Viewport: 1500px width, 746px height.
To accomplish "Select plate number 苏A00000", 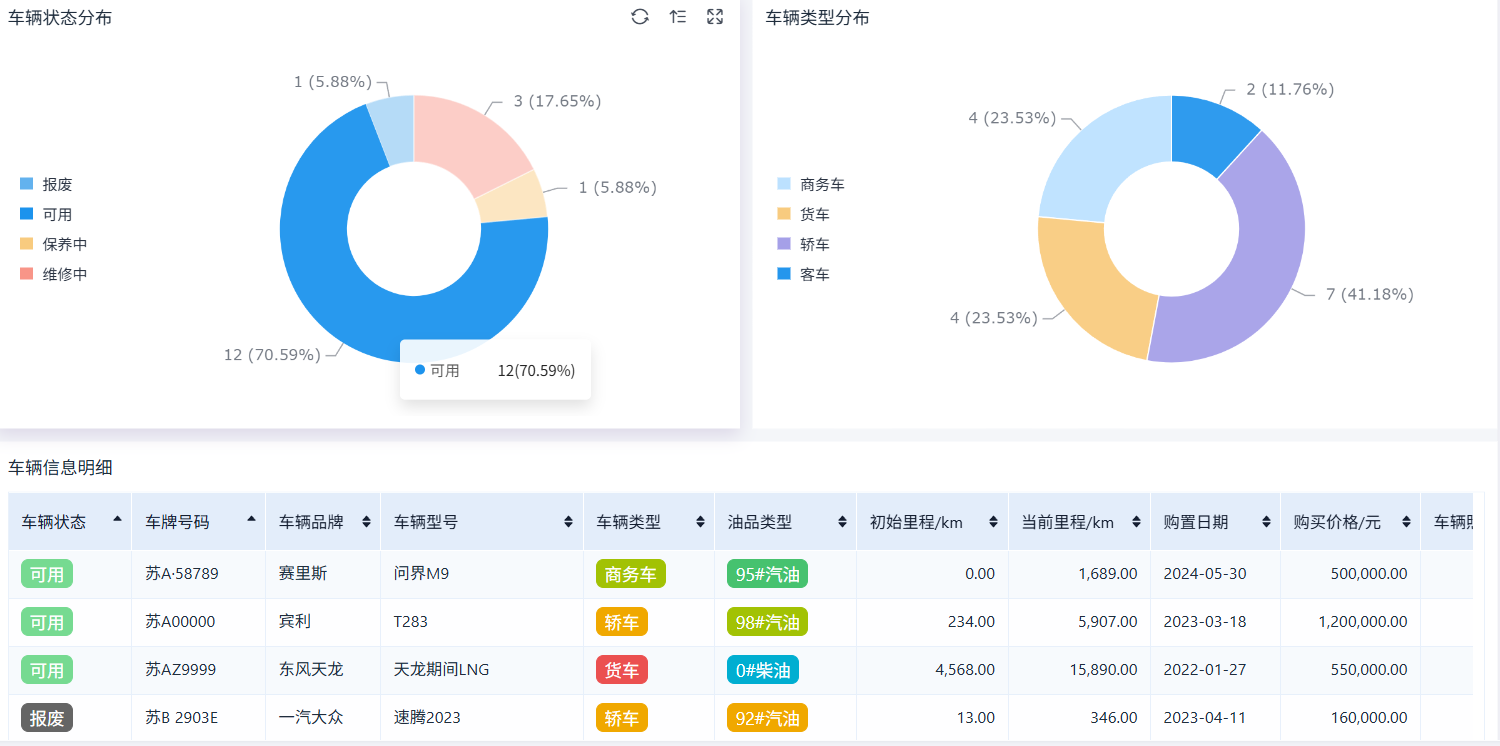I will coord(180,622).
